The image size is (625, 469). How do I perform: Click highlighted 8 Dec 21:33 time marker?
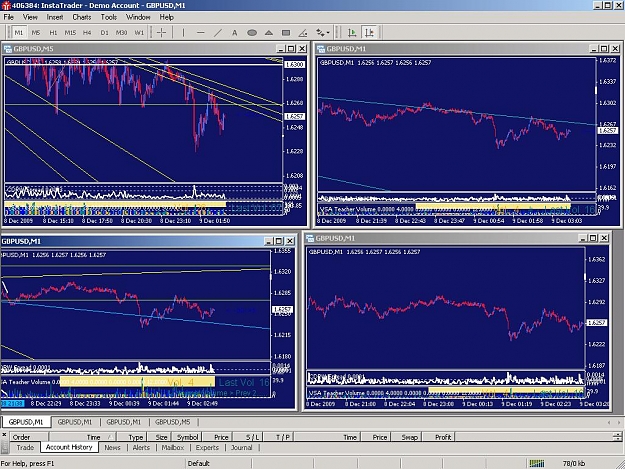pyautogui.click(x=12, y=404)
